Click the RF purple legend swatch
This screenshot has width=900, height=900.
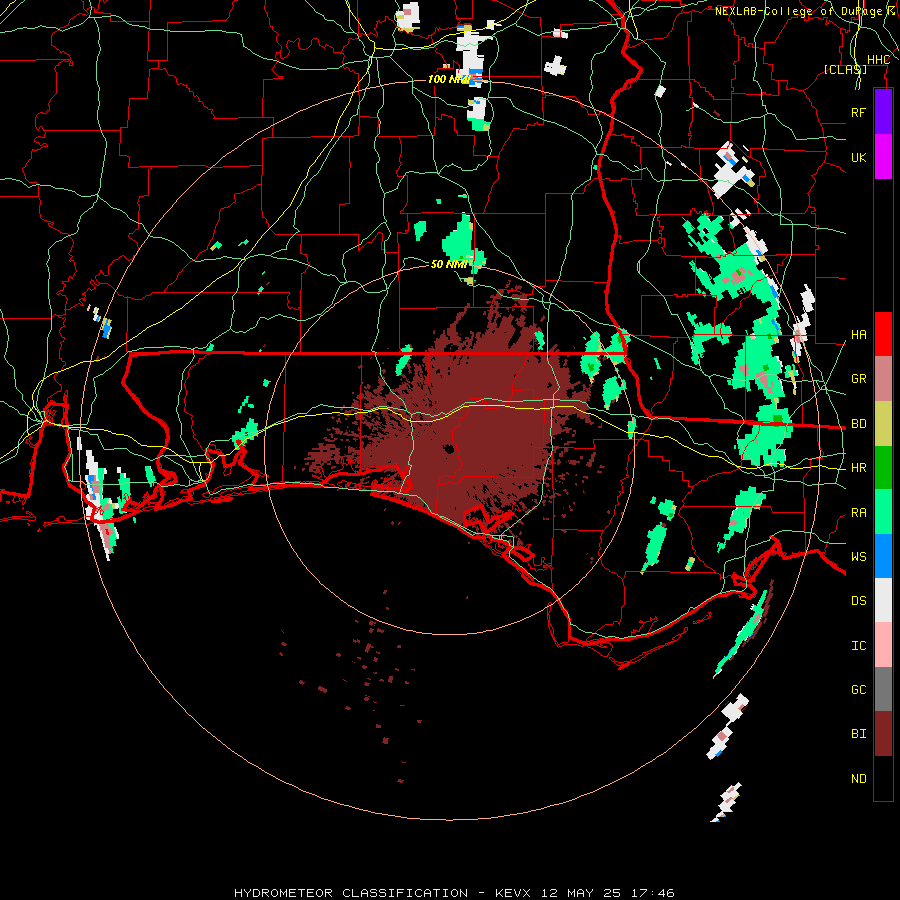tap(883, 112)
